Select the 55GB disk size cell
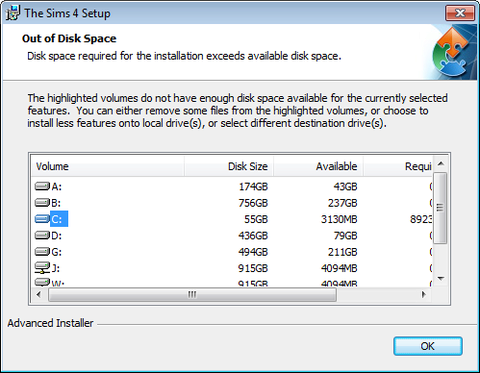 tap(256, 219)
